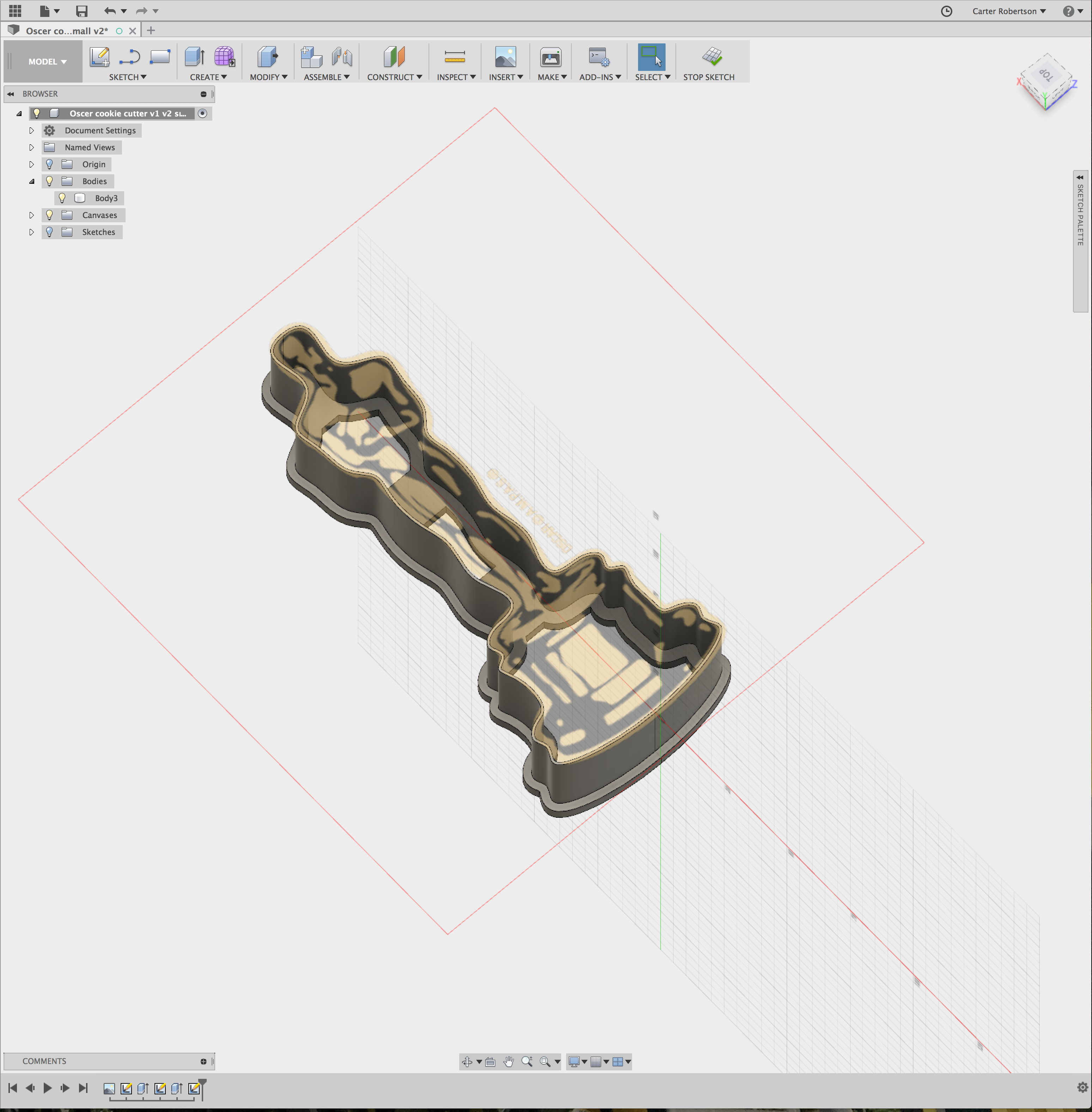Toggle visibility lightbulb for Sketches folder
Image resolution: width=1092 pixels, height=1112 pixels.
[x=49, y=232]
